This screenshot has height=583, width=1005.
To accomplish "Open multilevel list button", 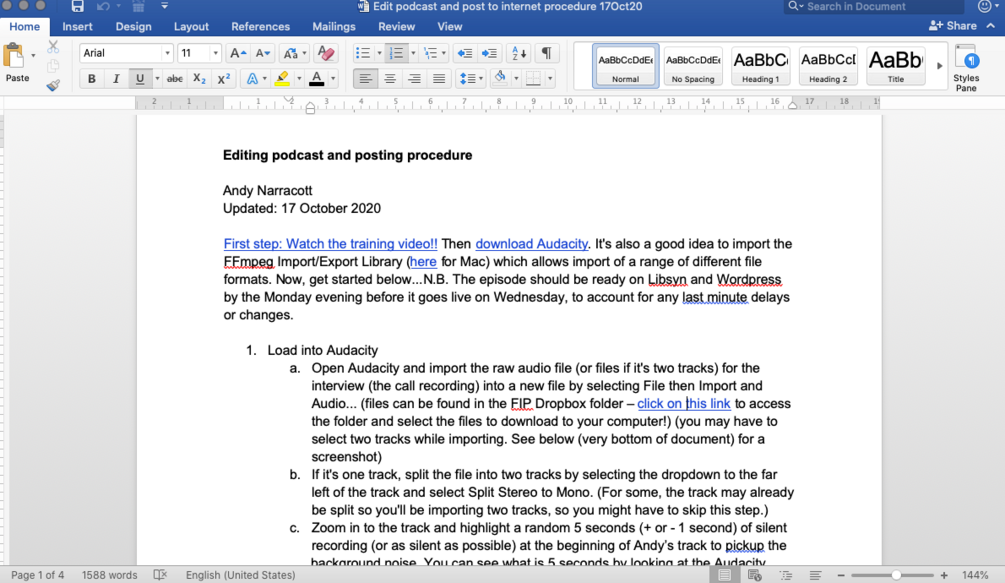I will pos(431,53).
